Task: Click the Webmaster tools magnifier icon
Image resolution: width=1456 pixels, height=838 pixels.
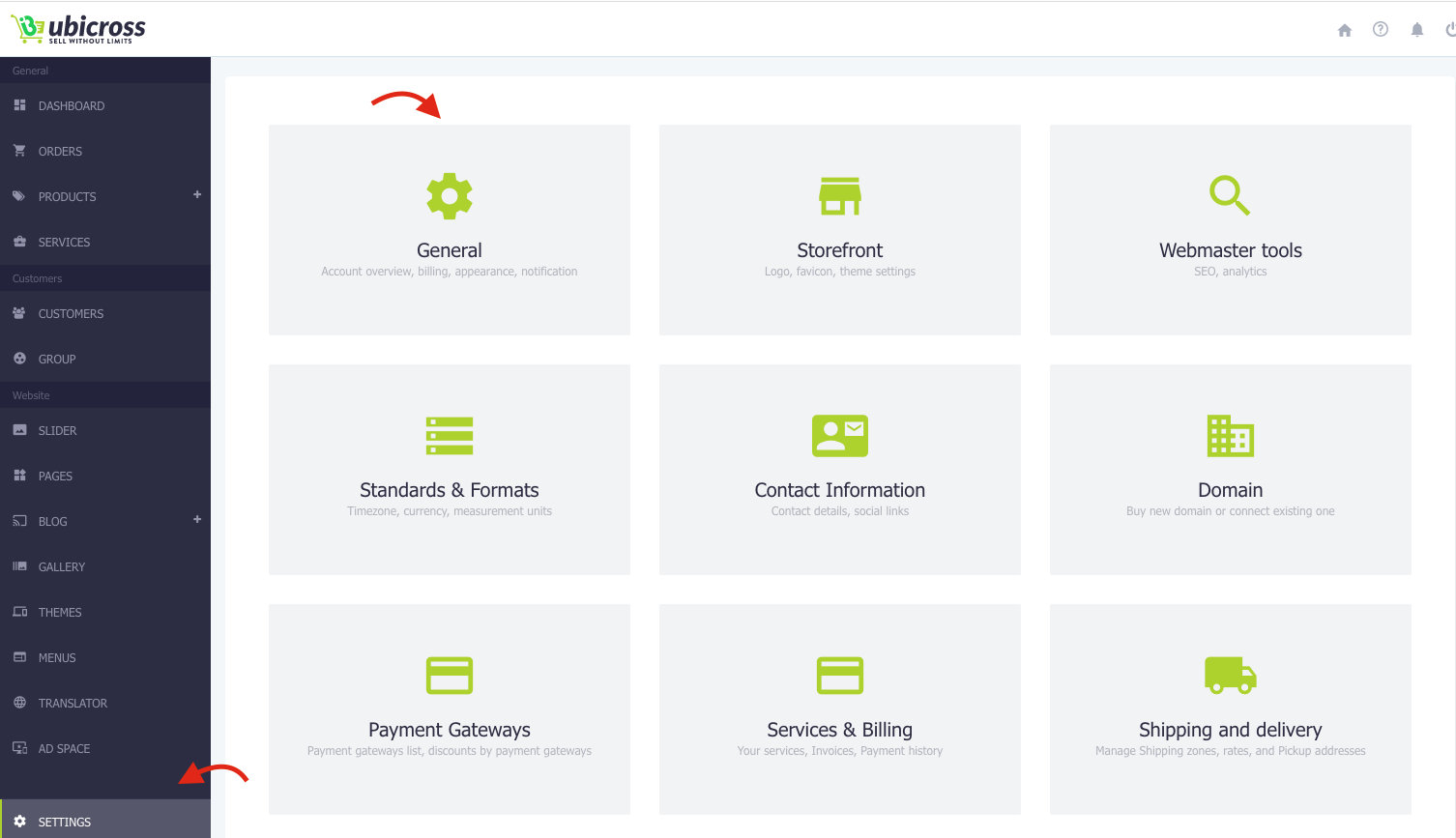Action: point(1230,195)
